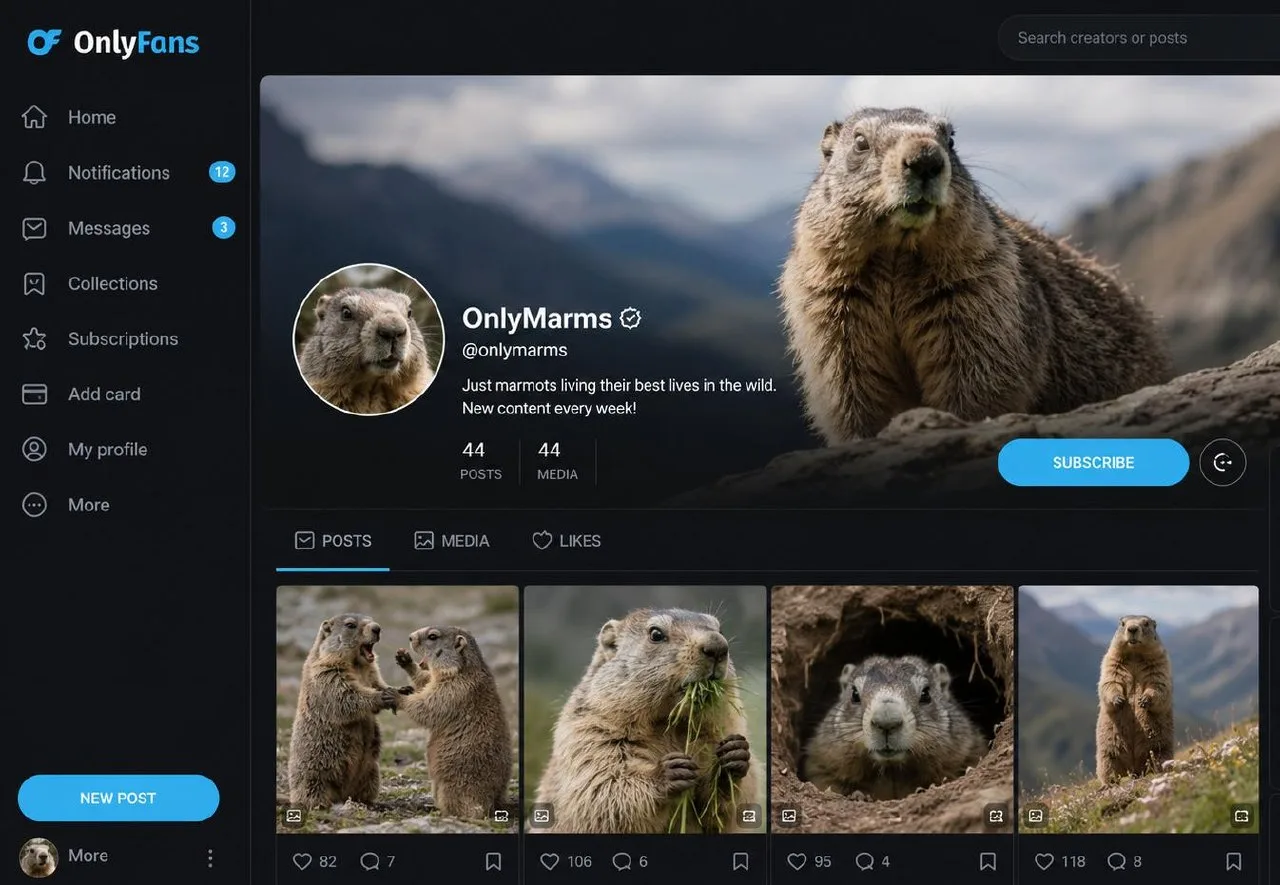Bookmark the post with 106 likes
This screenshot has height=885, width=1280.
coord(741,861)
